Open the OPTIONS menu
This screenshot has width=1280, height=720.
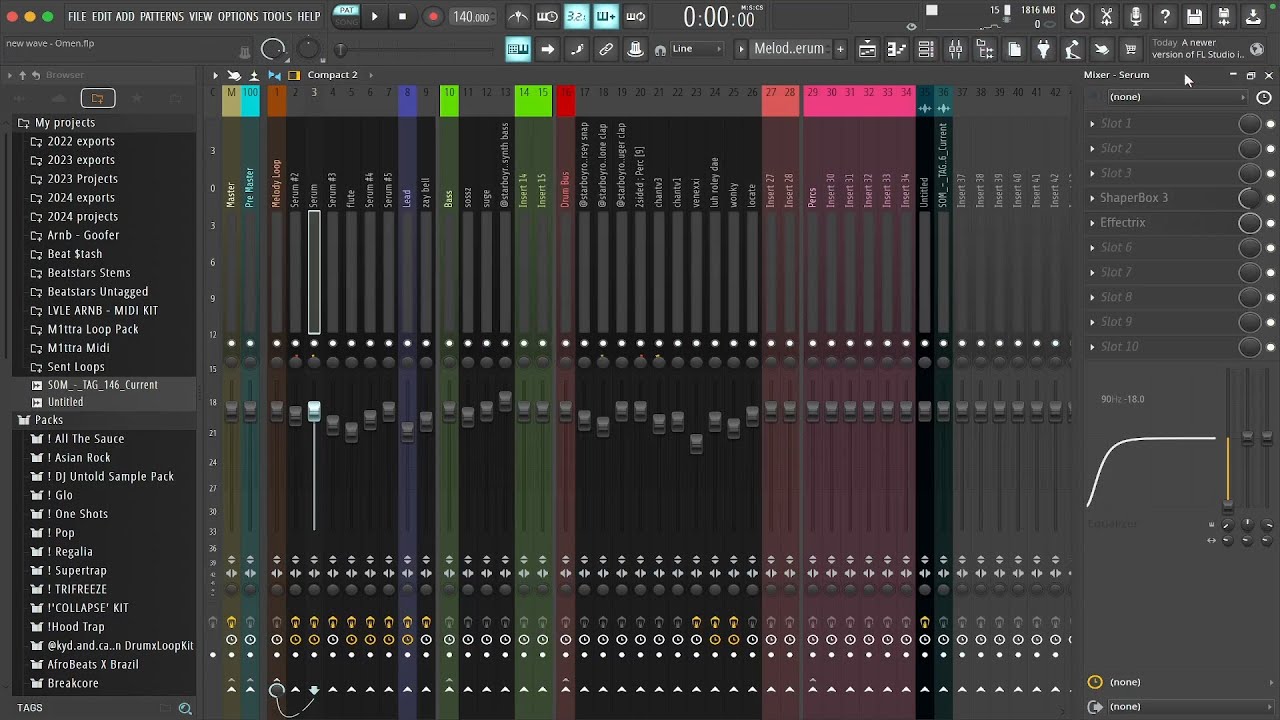tap(238, 16)
